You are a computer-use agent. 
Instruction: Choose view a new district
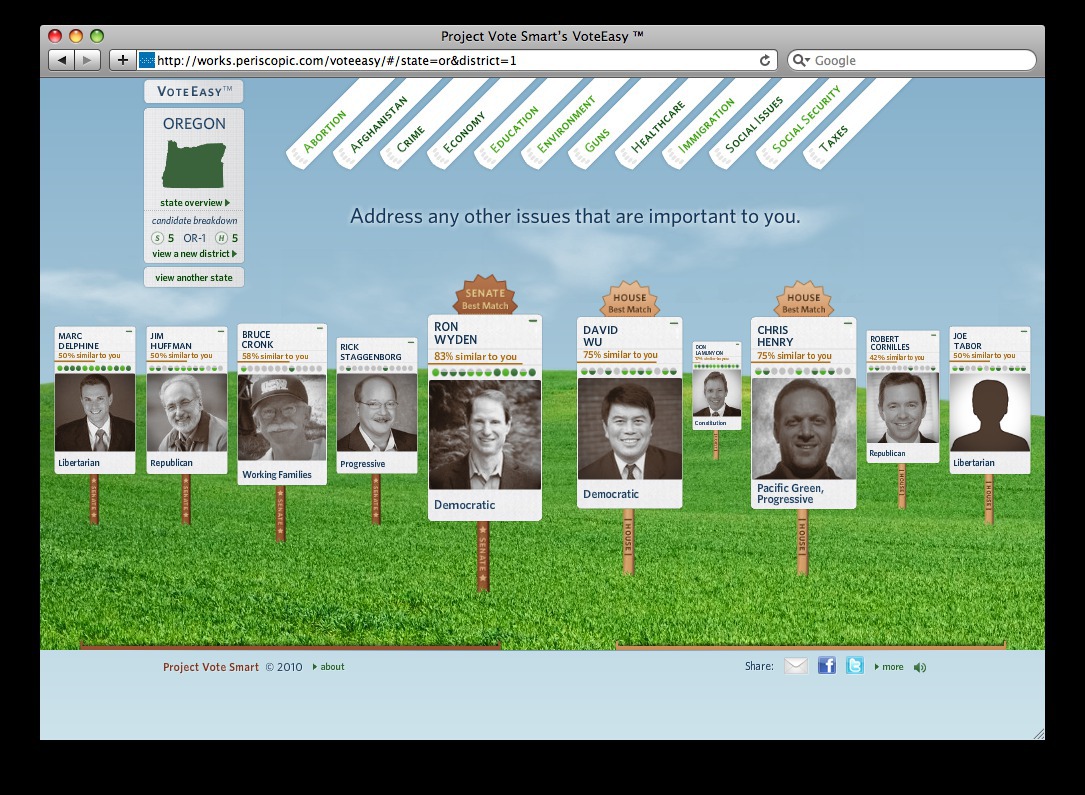tap(194, 254)
